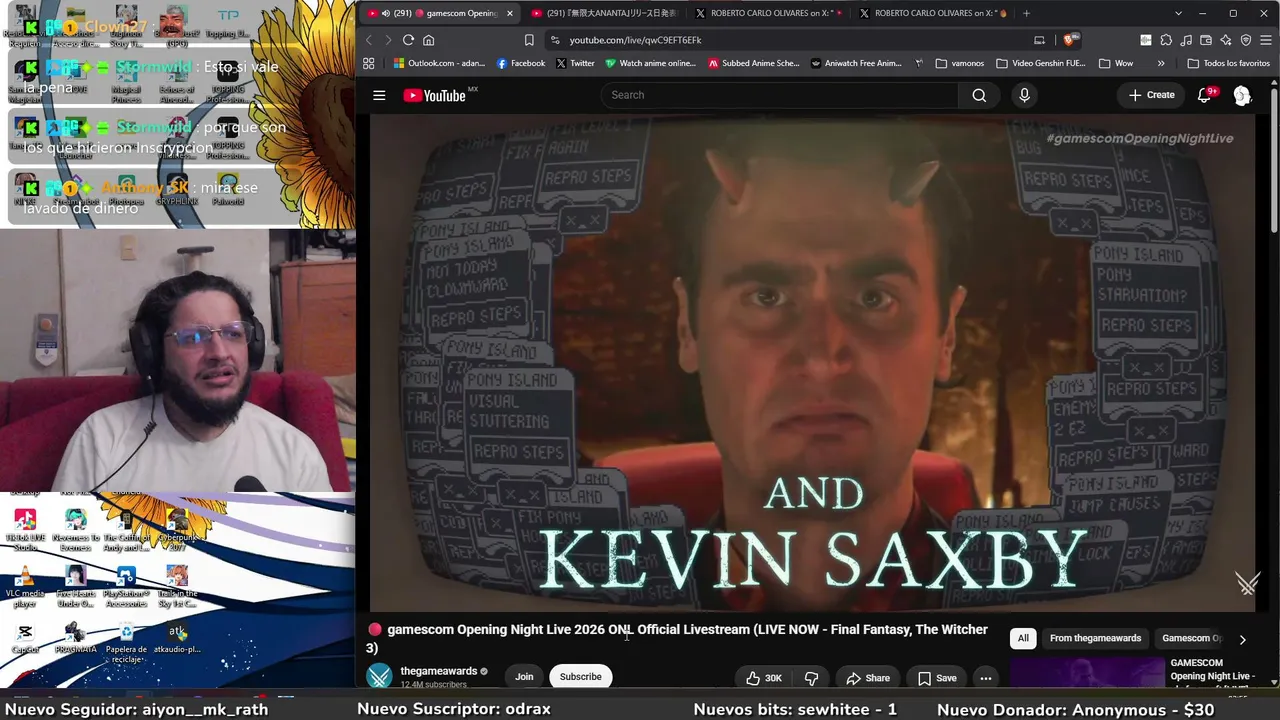Viewport: 1280px width, 720px height.
Task: Dislike the gamescom livestream video
Action: click(x=811, y=678)
